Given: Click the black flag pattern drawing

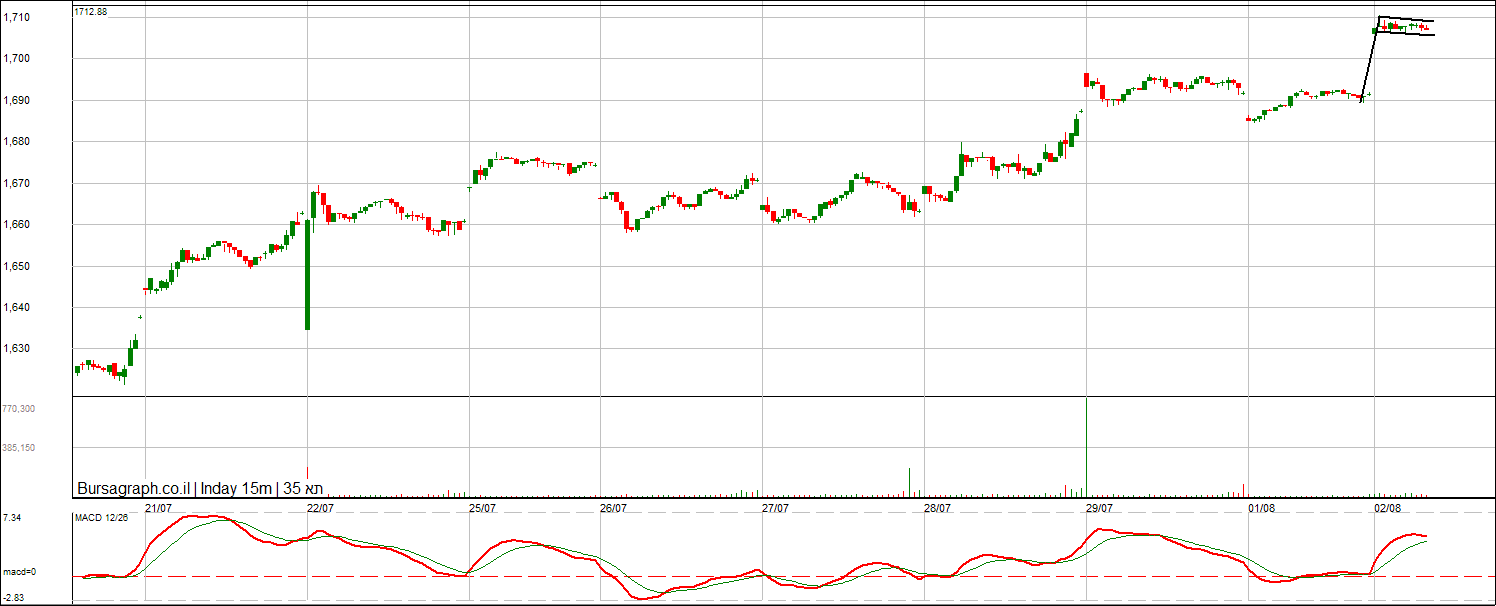Looking at the screenshot, I should 1405,27.
